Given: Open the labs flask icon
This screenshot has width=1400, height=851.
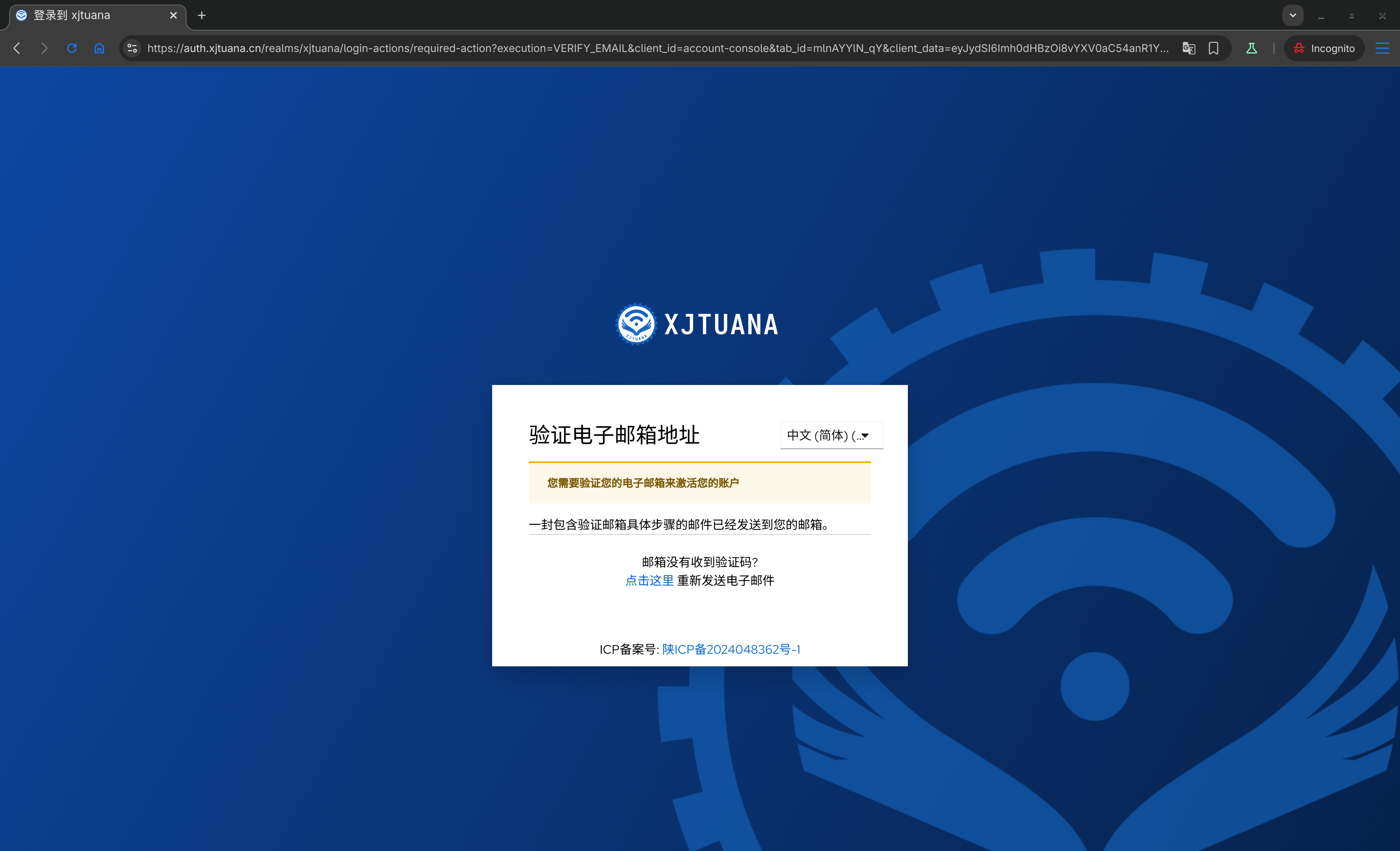Looking at the screenshot, I should [x=1252, y=48].
